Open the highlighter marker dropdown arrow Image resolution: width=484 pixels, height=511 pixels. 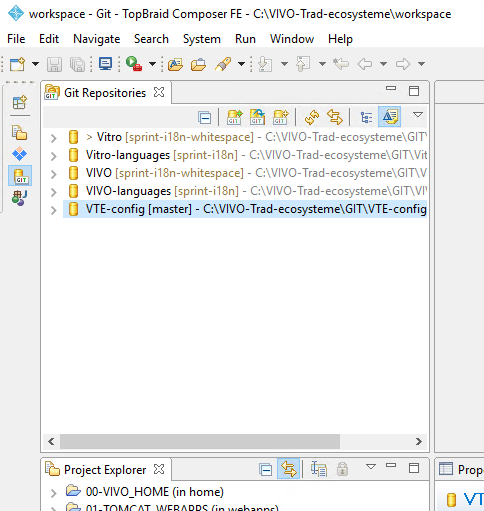point(241,64)
